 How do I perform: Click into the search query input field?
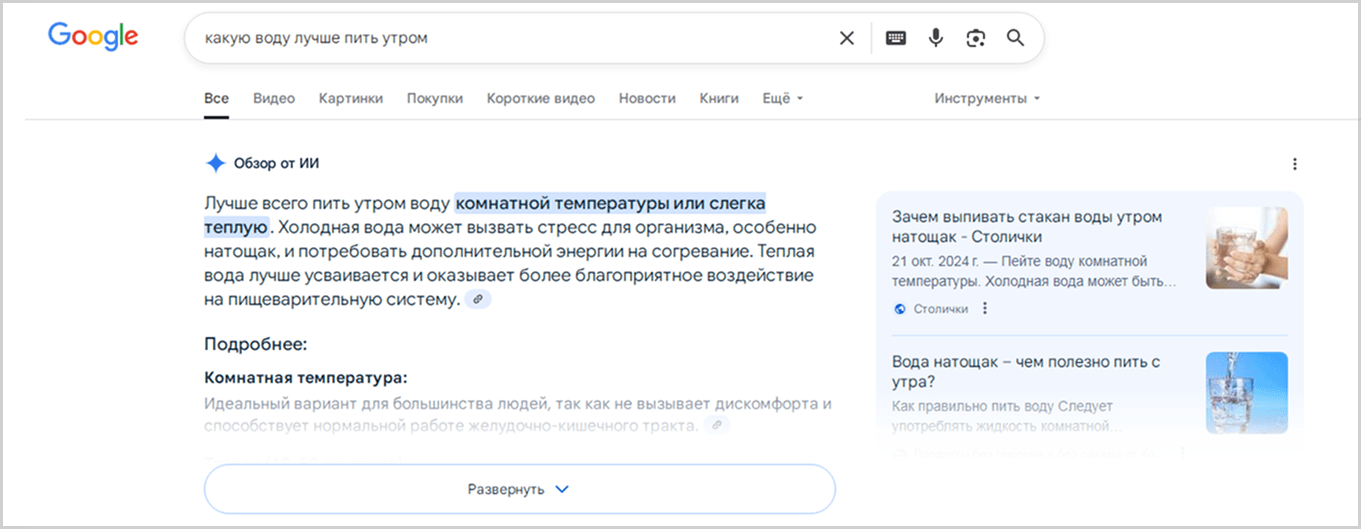(500, 38)
